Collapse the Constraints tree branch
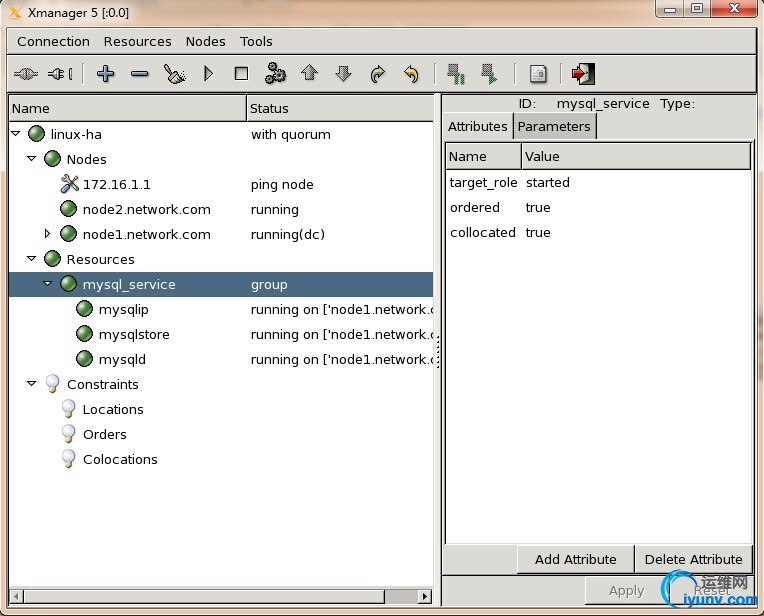Screen dimensions: 764x616 (x=32, y=384)
